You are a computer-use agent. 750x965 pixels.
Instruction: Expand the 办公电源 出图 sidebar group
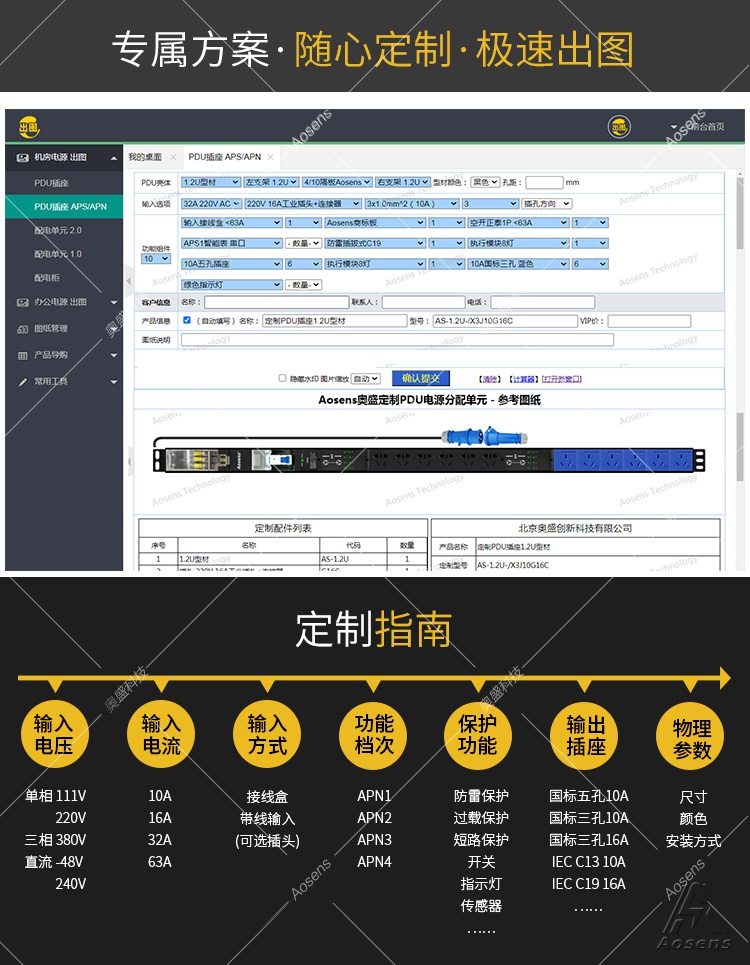(114, 302)
